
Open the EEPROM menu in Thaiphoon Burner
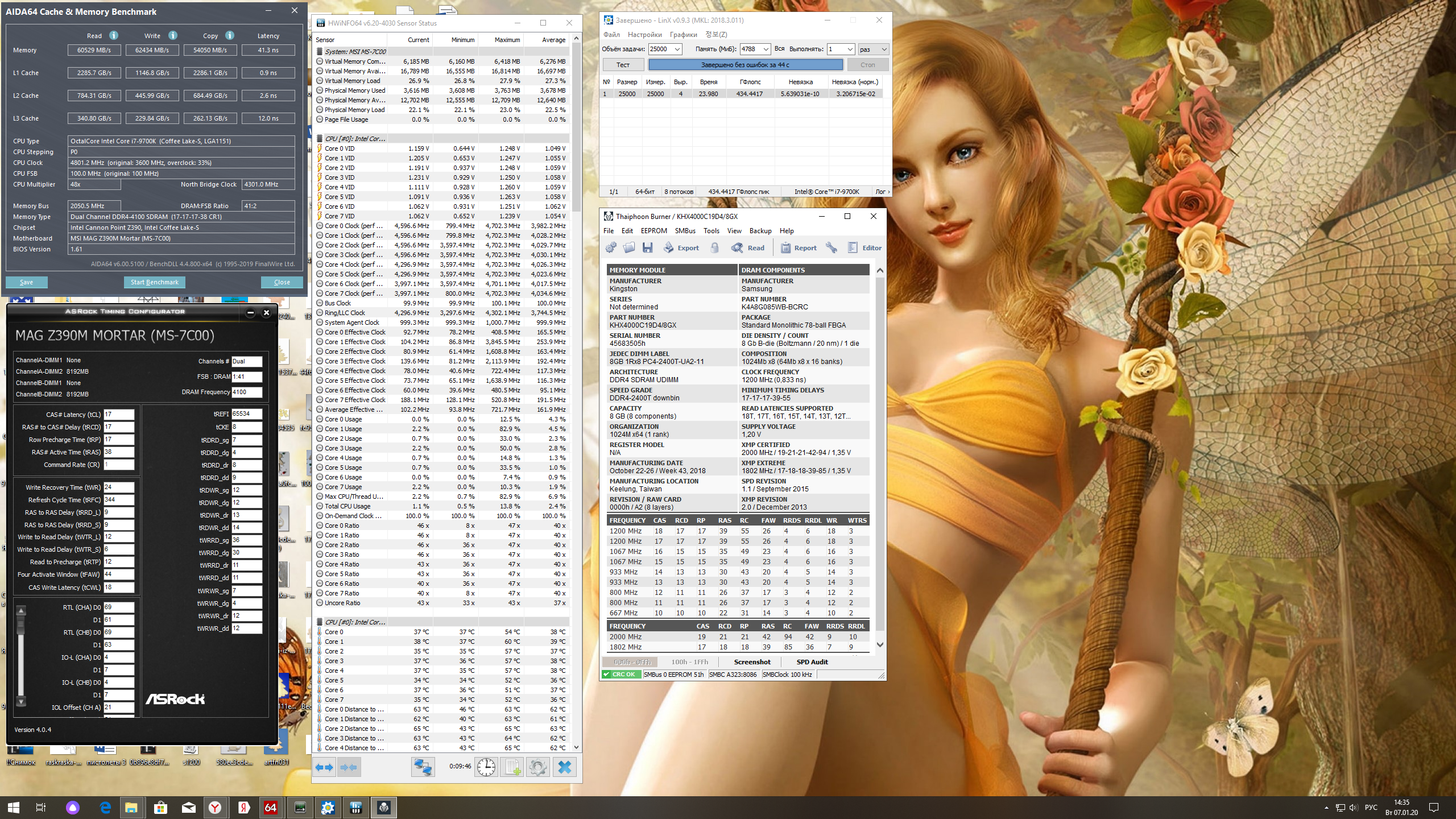(x=653, y=231)
